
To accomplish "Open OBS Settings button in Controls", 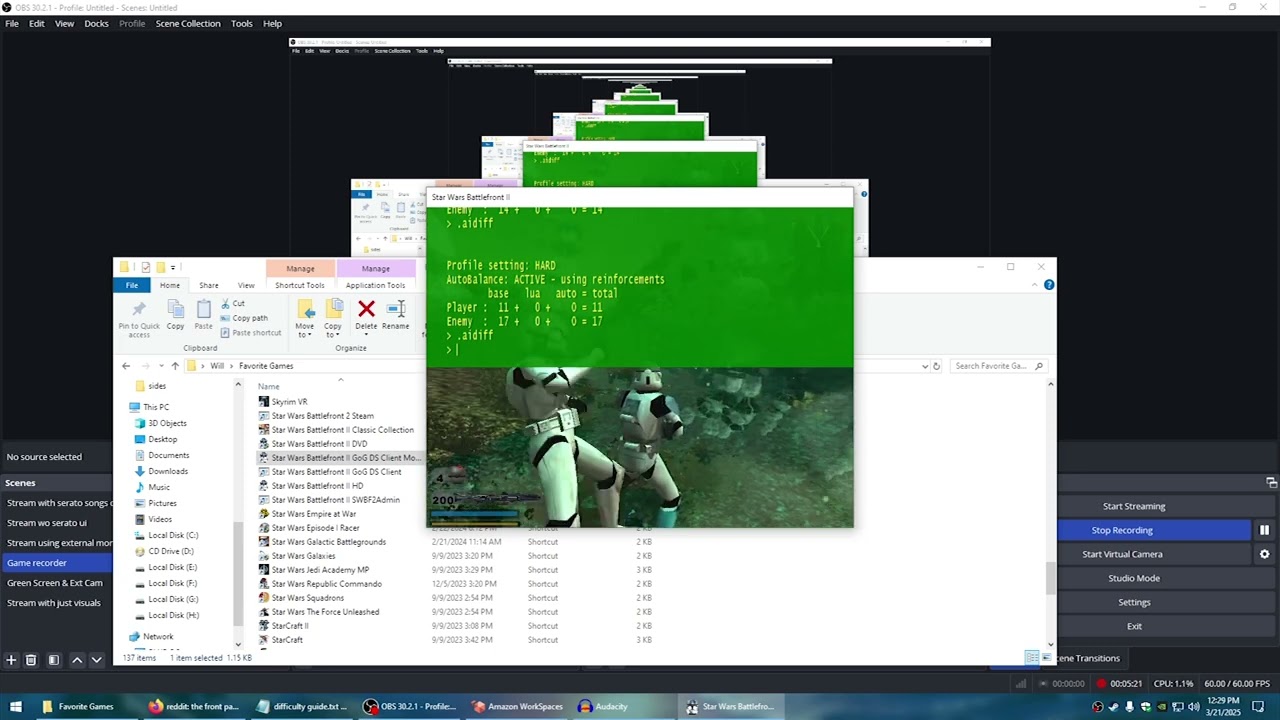I will point(1134,602).
